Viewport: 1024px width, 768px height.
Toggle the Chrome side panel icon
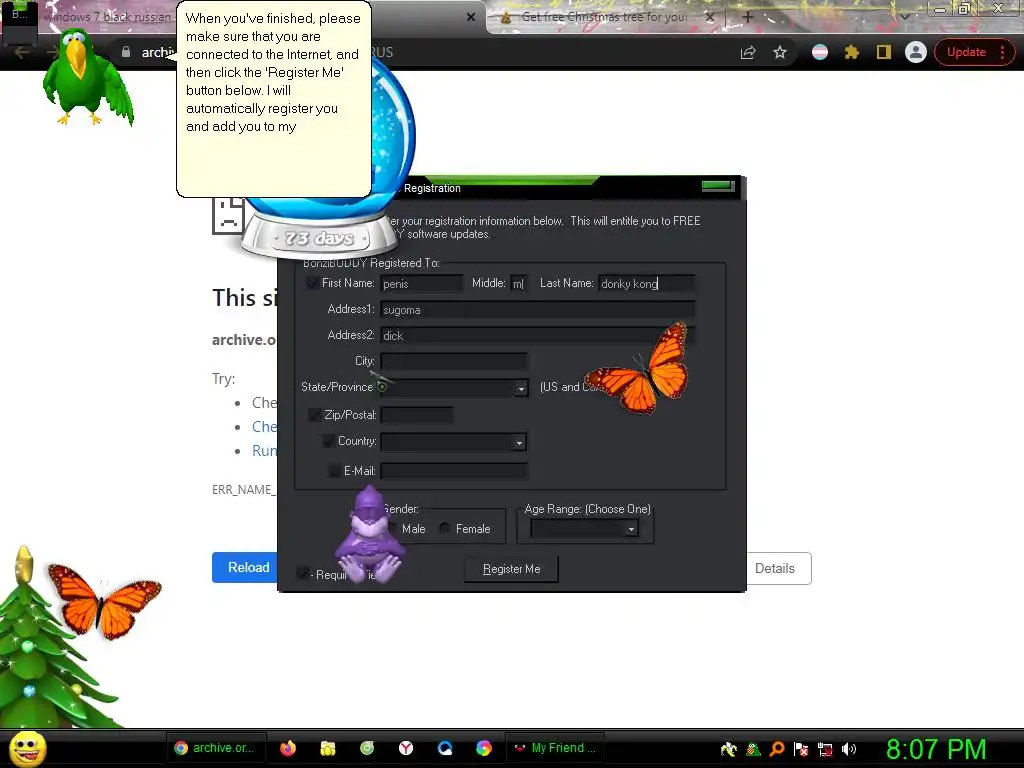point(884,52)
